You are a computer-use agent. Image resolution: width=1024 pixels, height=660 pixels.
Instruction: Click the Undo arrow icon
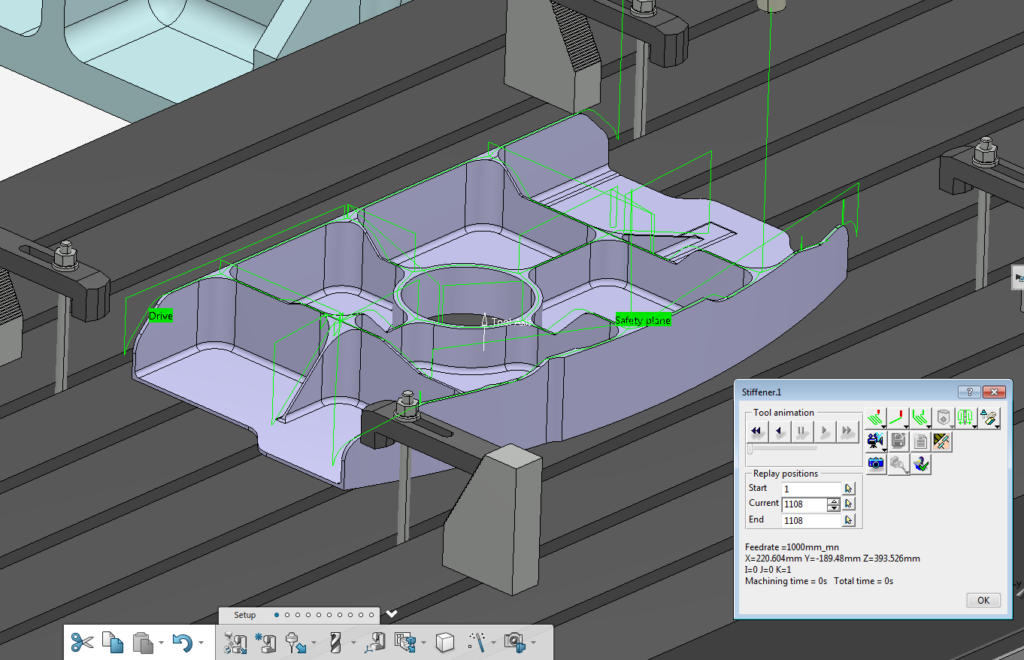(185, 642)
